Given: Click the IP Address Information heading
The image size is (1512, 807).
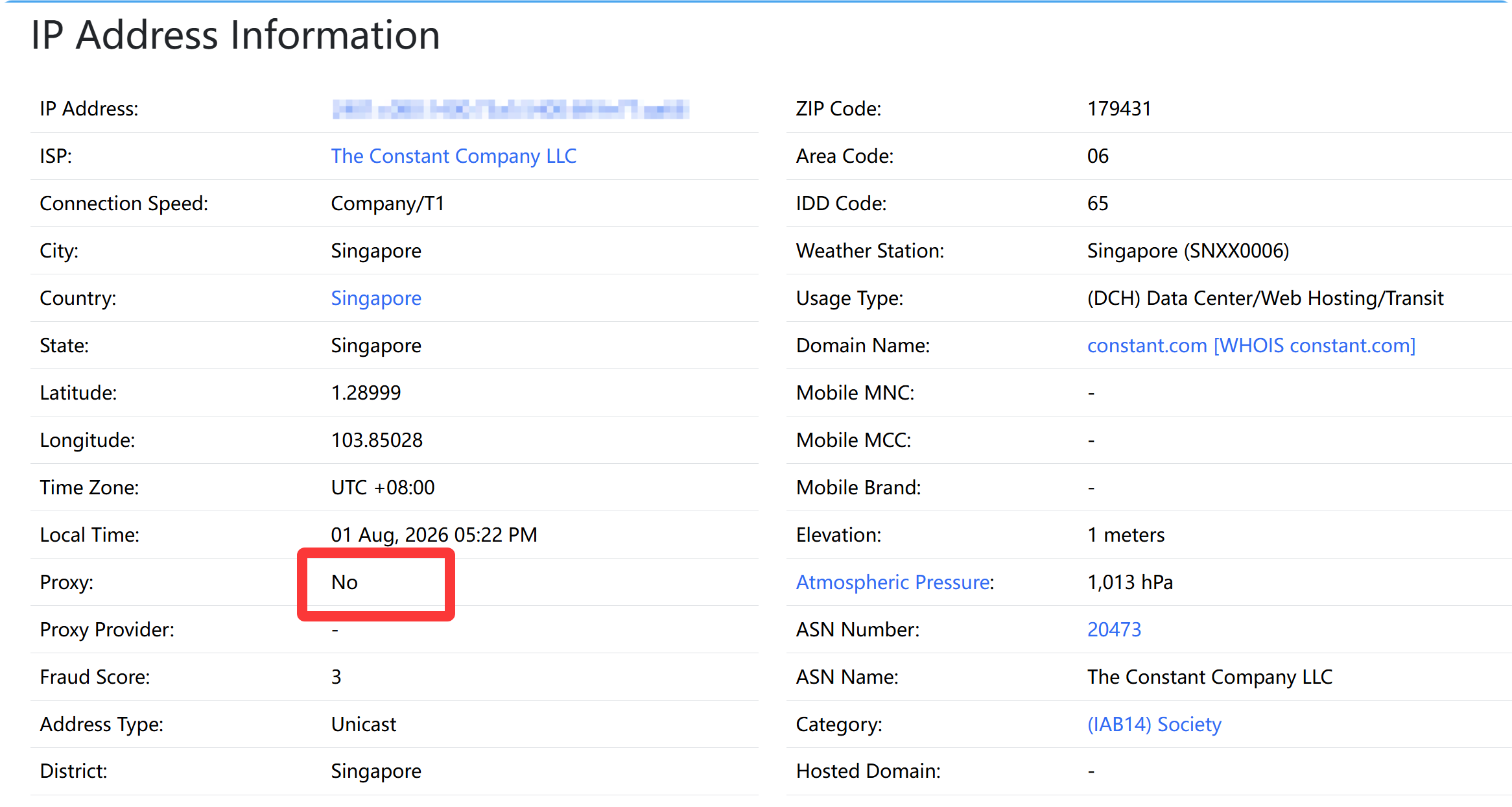Looking at the screenshot, I should point(235,34).
